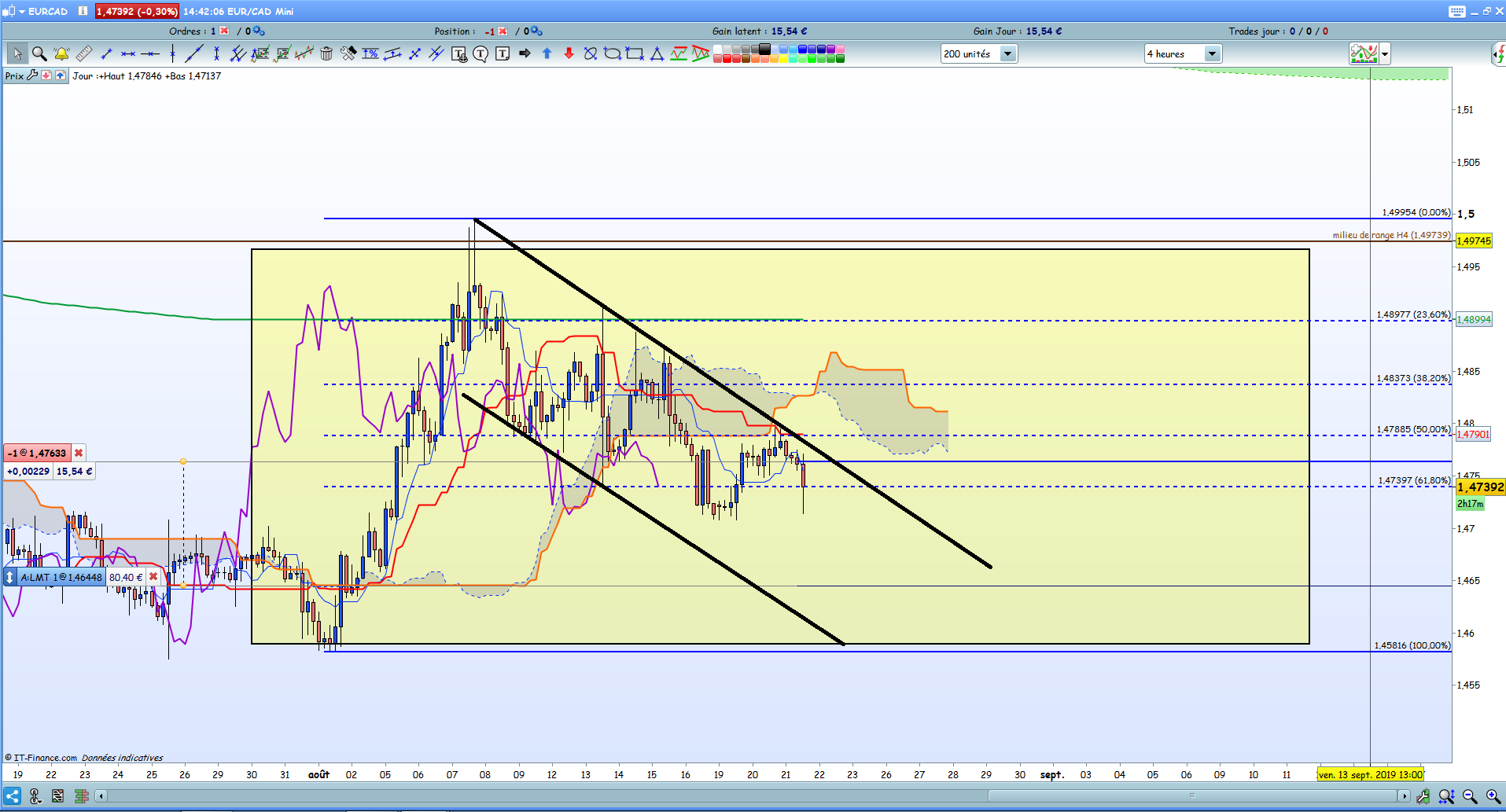Expand the chart style dropdown arrow
This screenshot has width=1506, height=812.
click(x=1385, y=53)
